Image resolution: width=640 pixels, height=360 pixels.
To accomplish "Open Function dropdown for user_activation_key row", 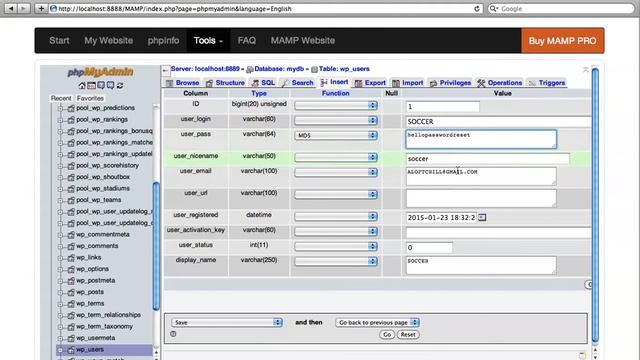I will coord(336,231).
